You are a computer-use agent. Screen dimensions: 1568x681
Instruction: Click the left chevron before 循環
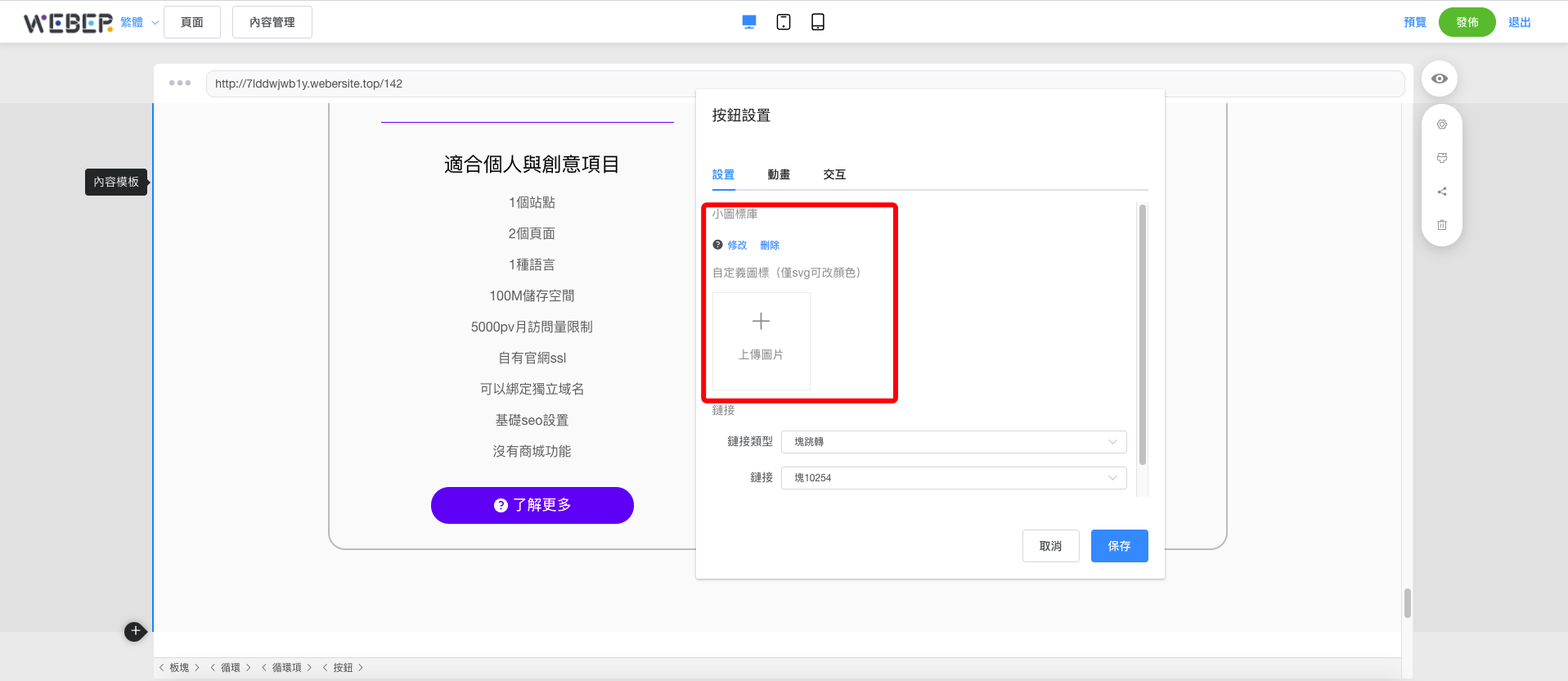213,668
